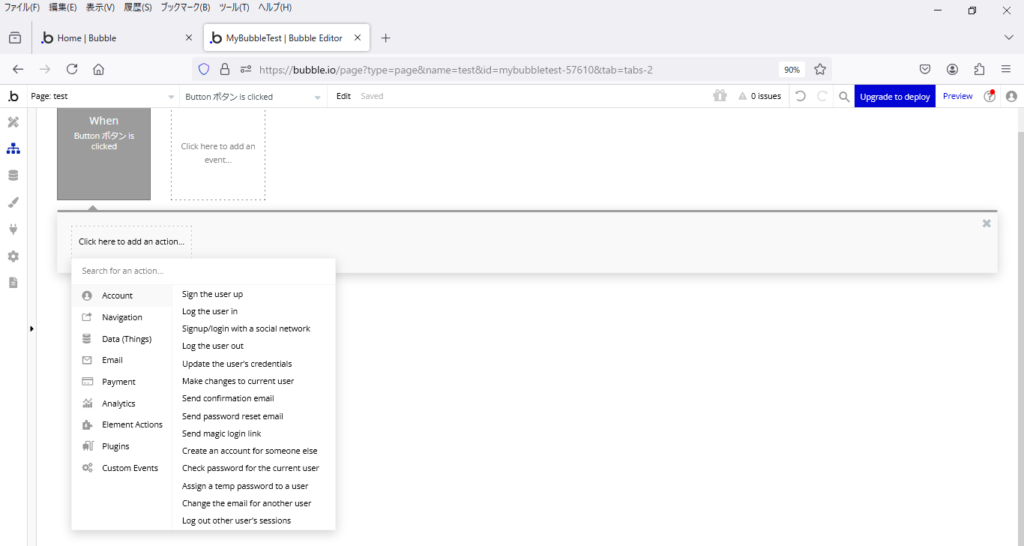Open the Plugins plug icon in sidebar
This screenshot has height=546, width=1024.
[13, 229]
